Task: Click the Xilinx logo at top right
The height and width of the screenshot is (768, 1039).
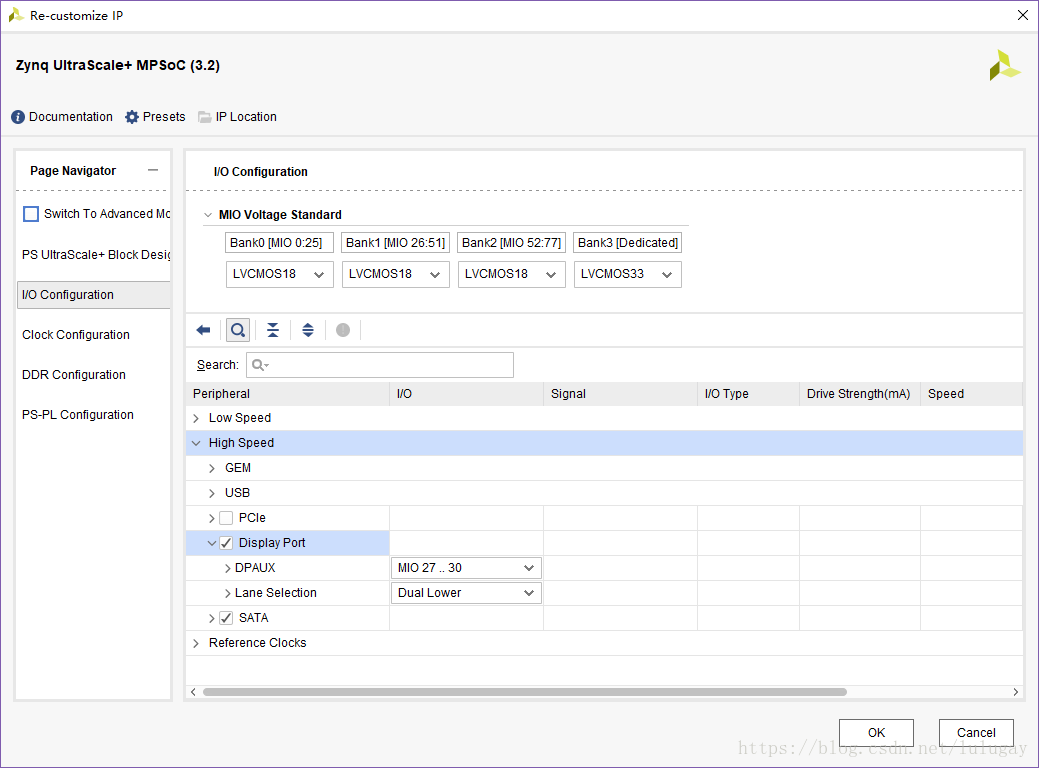Action: click(1005, 66)
